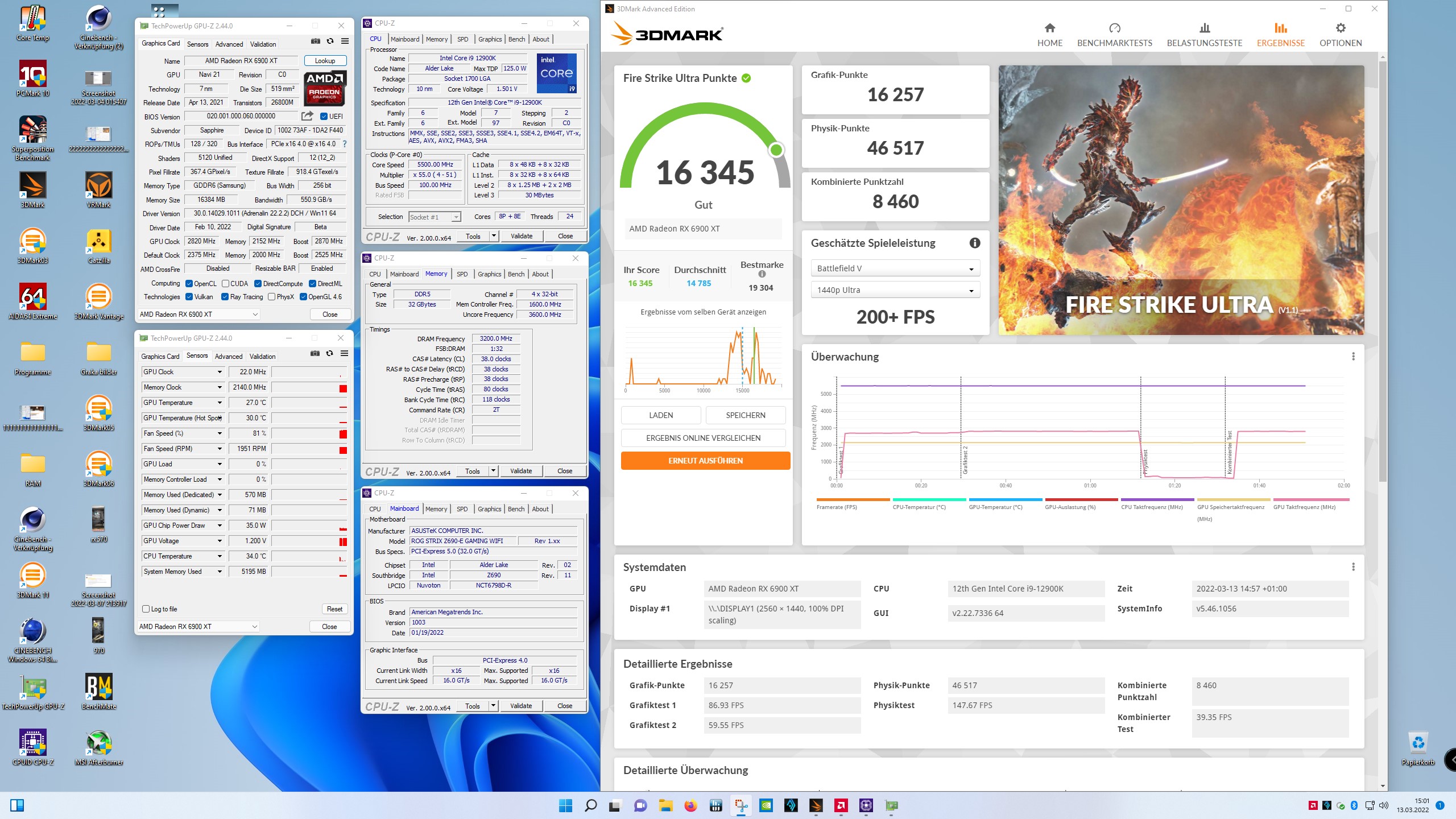Open Socket #1 selection dropdown in CPU-Z
This screenshot has width=1456, height=819.
(x=435, y=217)
